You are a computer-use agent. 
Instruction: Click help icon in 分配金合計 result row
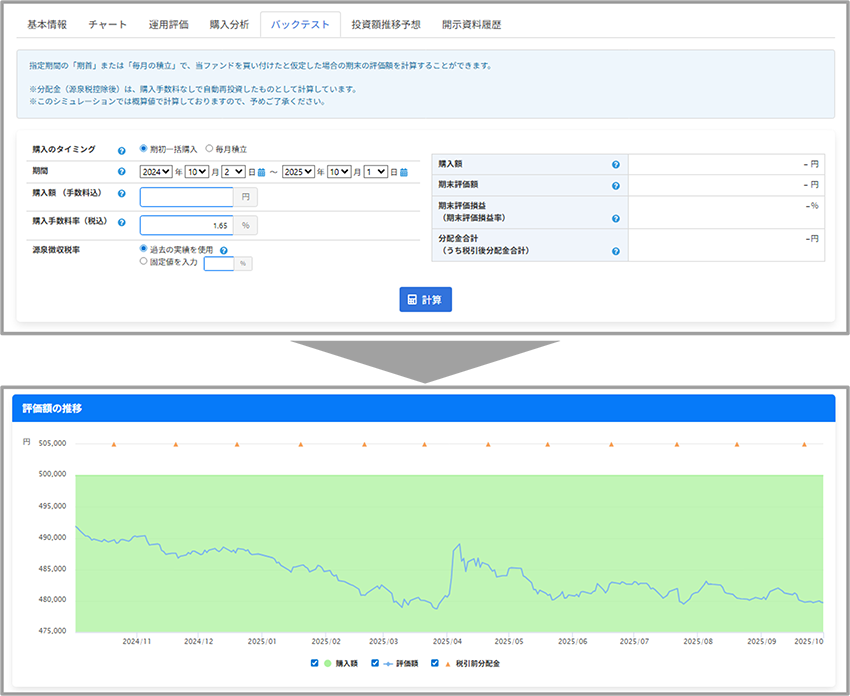click(x=616, y=250)
